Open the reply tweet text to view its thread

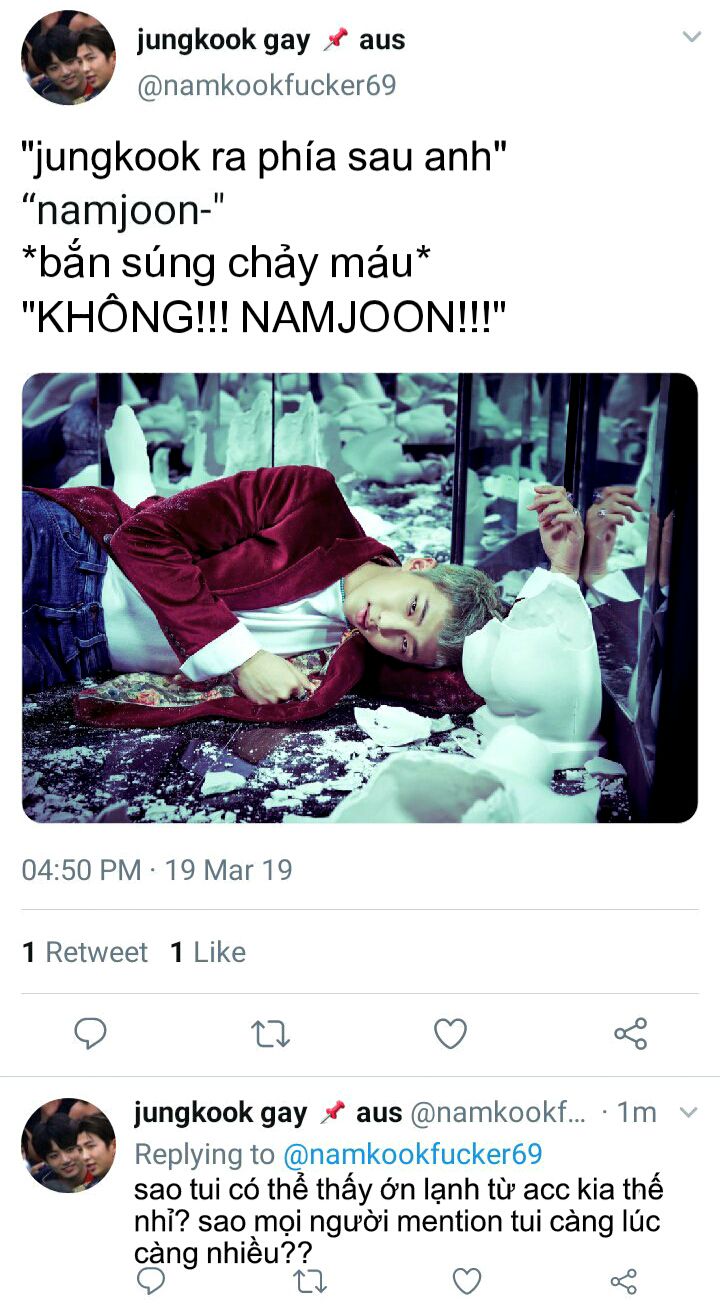(x=399, y=1222)
